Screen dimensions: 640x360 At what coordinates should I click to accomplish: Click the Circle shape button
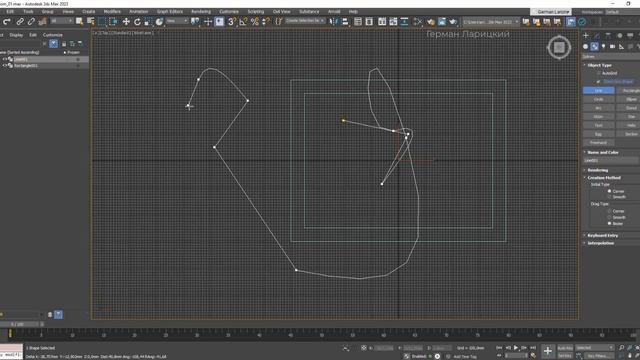[x=598, y=99]
